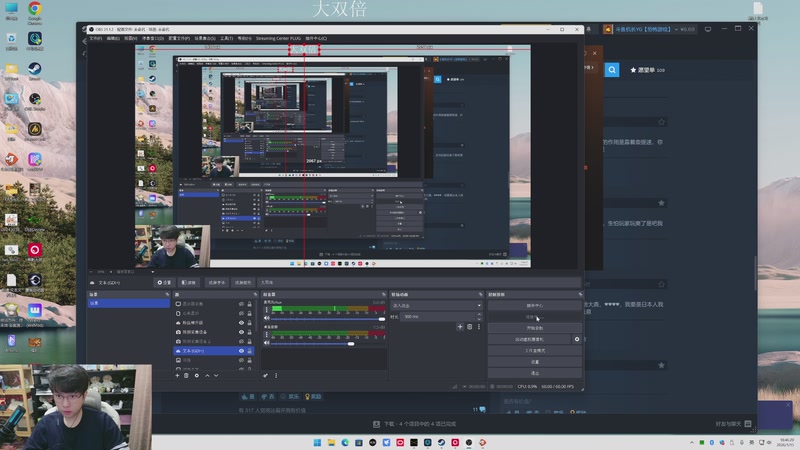
Task: Open source properties gear in sources toolbar
Action: pos(196,376)
